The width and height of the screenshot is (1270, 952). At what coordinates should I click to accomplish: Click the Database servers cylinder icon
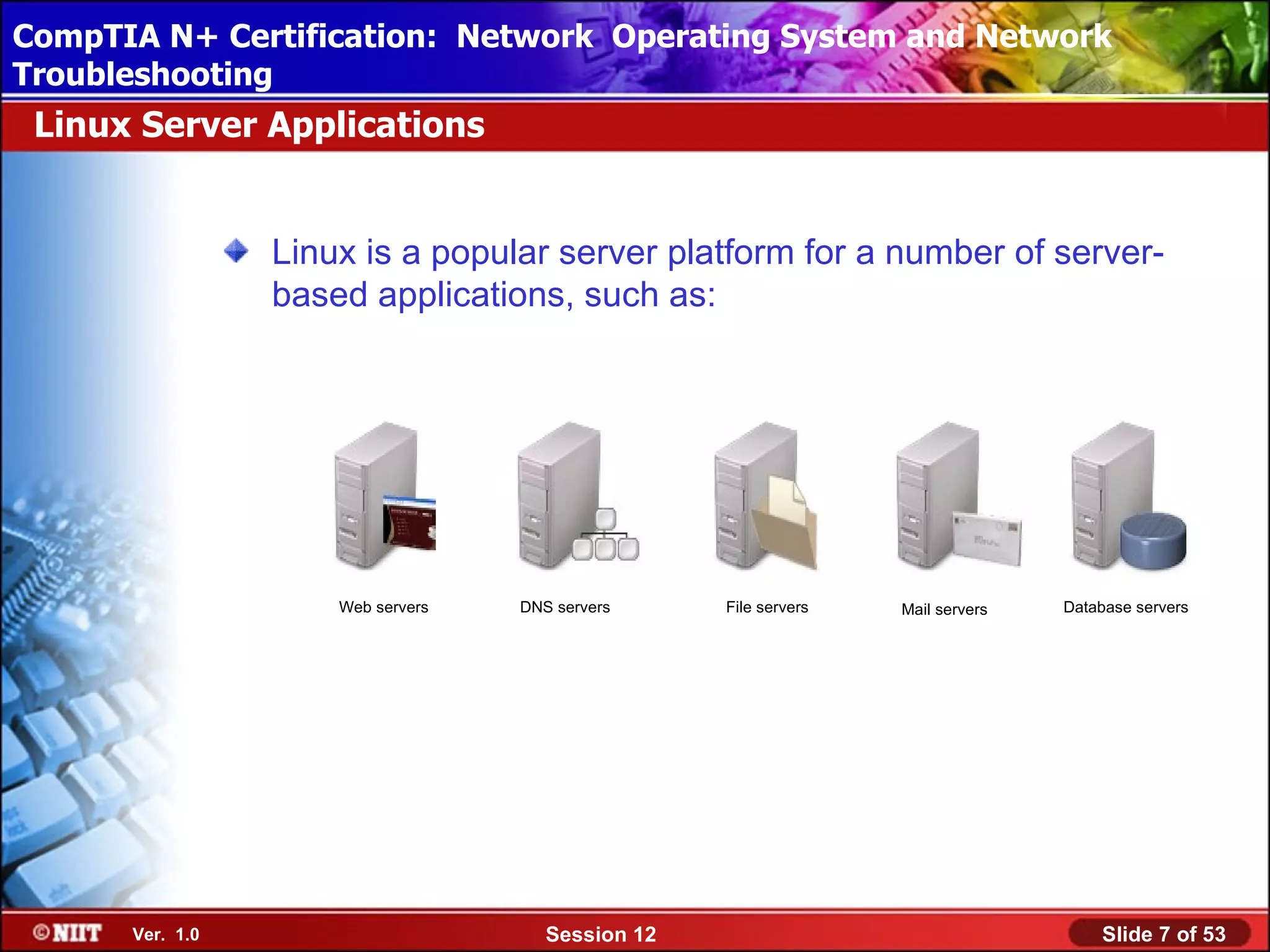[1153, 540]
